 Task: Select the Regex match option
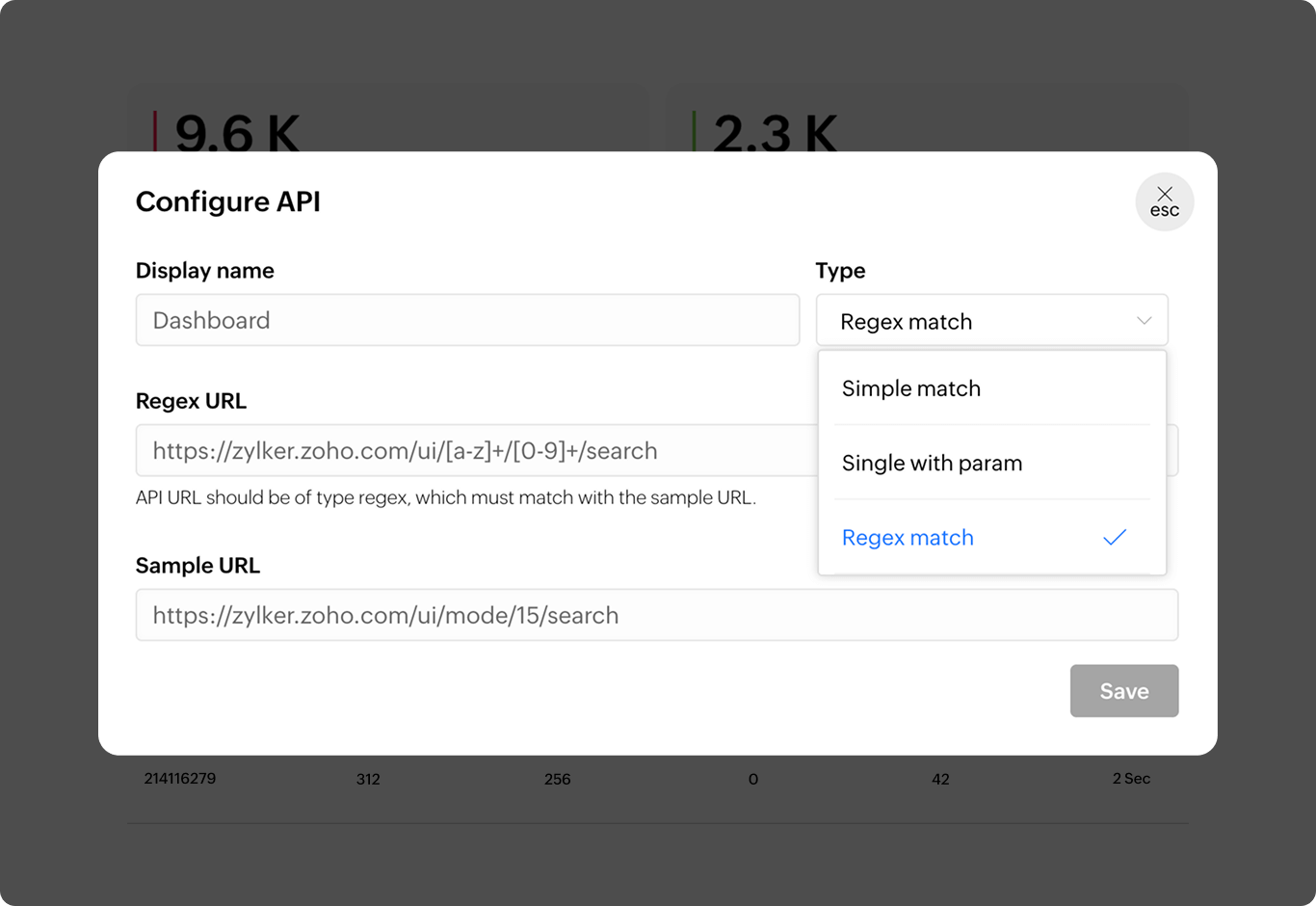click(907, 537)
